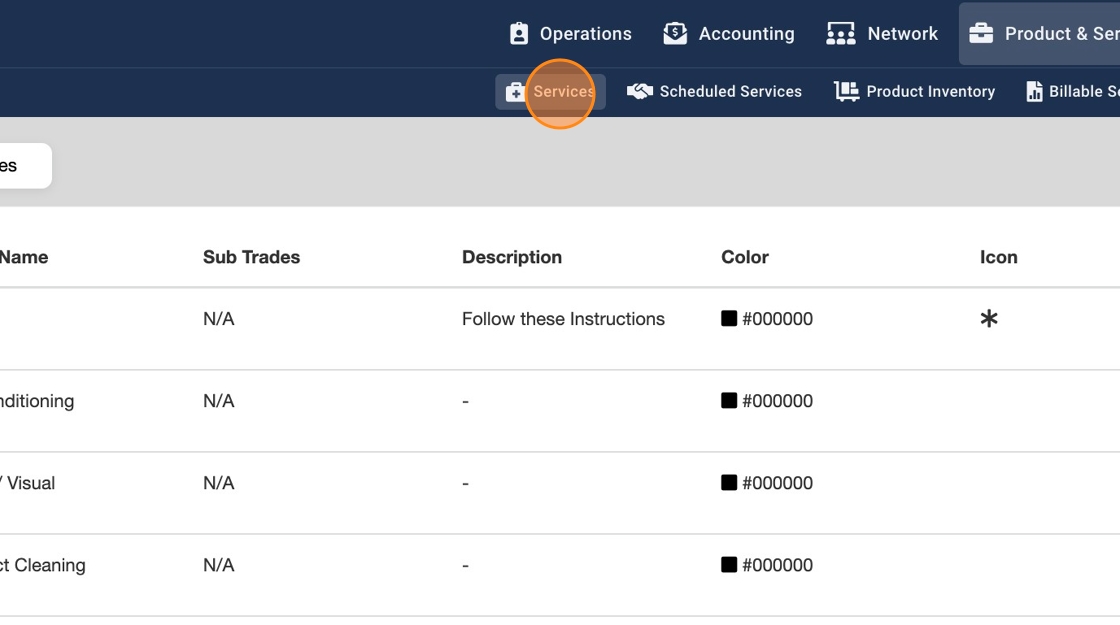
Task: Click the Conditioning row color swatch
Action: point(729,401)
